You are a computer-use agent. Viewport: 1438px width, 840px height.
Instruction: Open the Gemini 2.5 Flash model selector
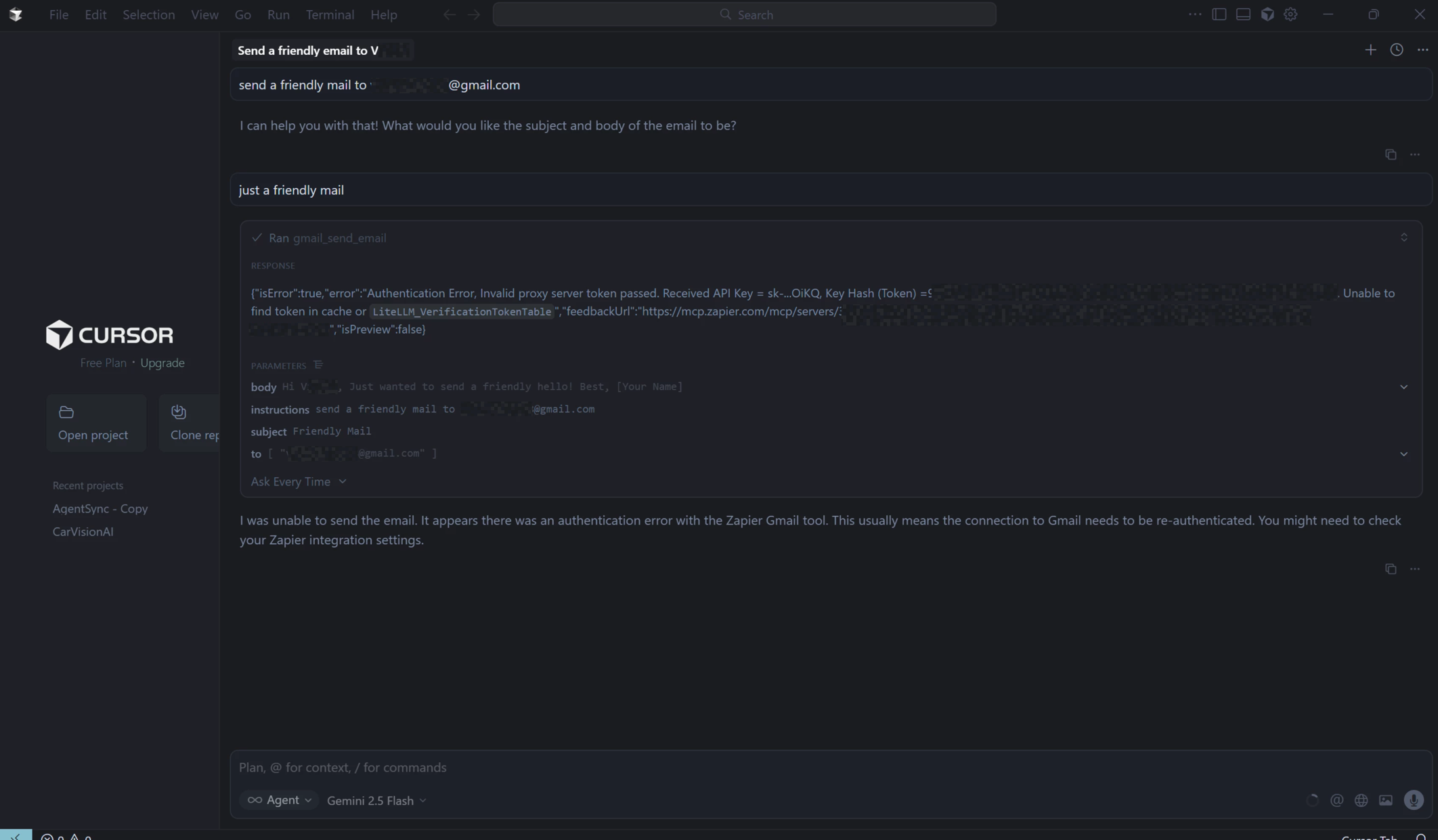click(376, 801)
